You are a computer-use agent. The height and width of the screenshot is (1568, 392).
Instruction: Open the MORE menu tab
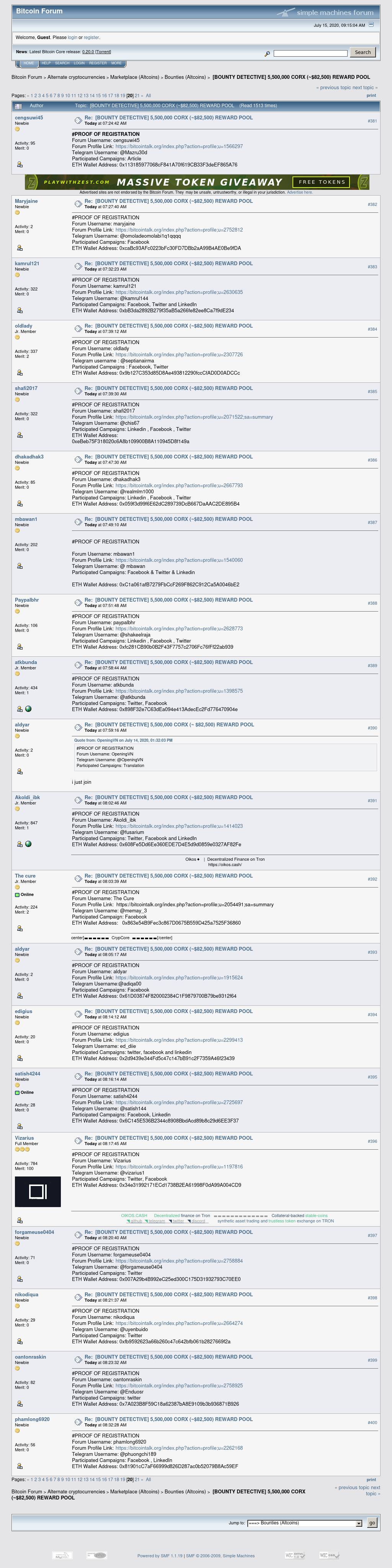tap(116, 63)
